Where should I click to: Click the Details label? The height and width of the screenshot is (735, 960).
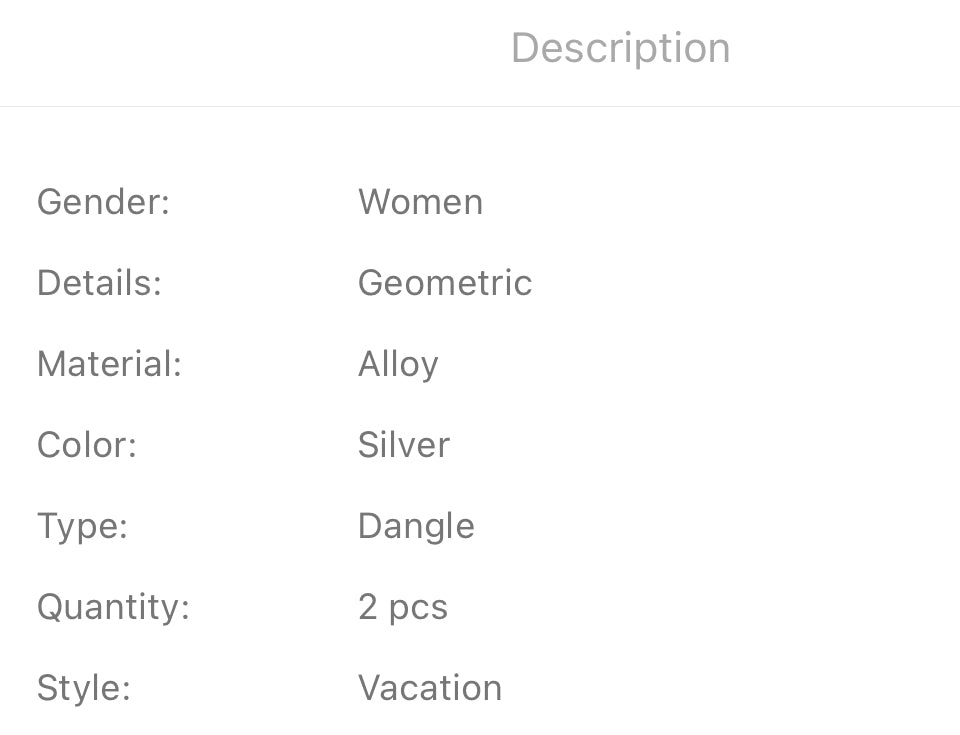(x=99, y=283)
